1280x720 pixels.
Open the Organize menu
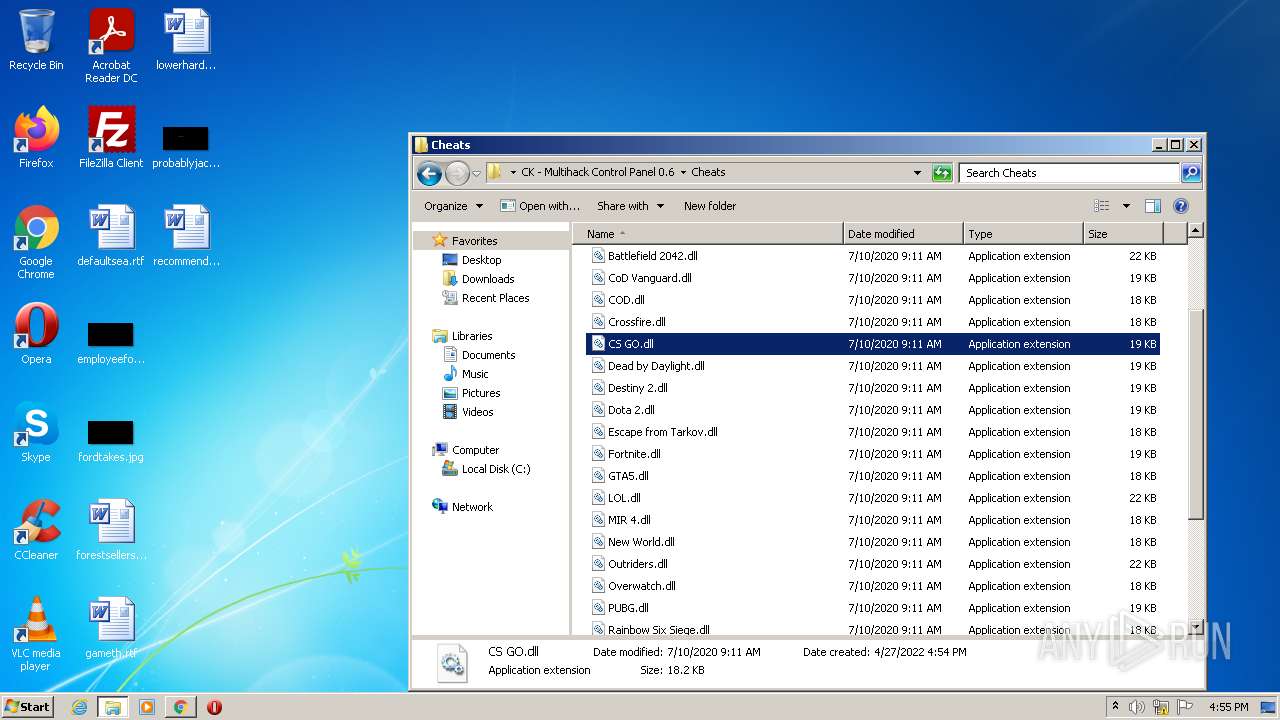click(x=453, y=206)
